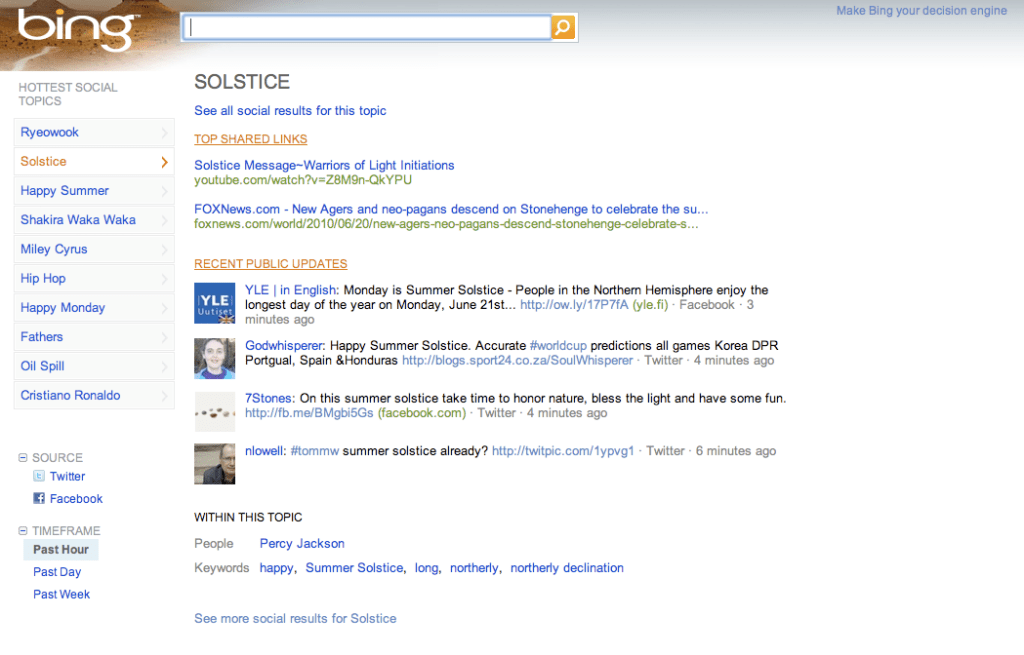Click the Facebook icon under SOURCE
This screenshot has height=655, width=1024.
[x=40, y=498]
